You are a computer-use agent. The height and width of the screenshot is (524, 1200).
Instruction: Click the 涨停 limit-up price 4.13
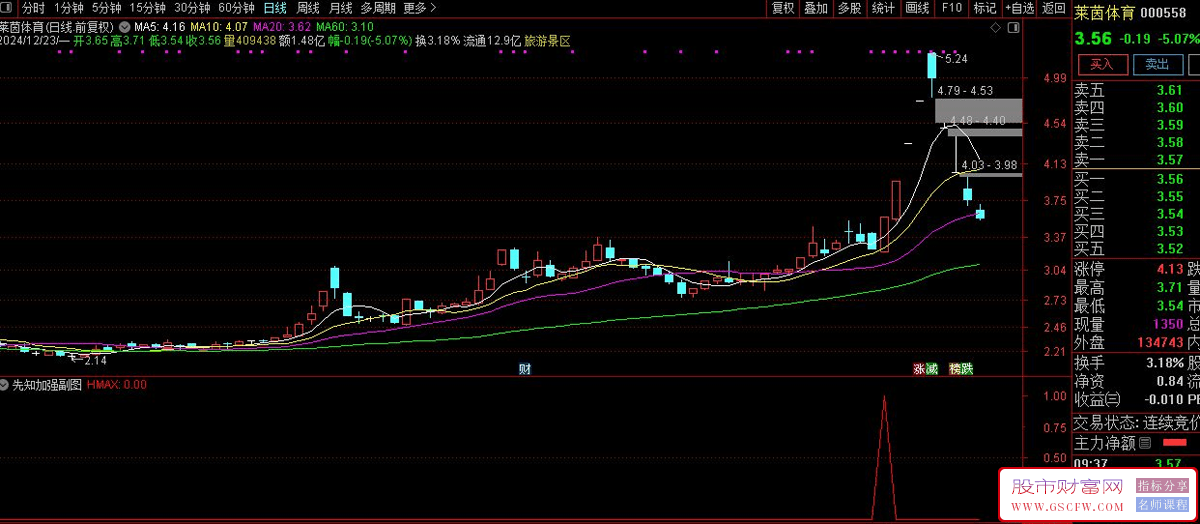pos(1169,269)
